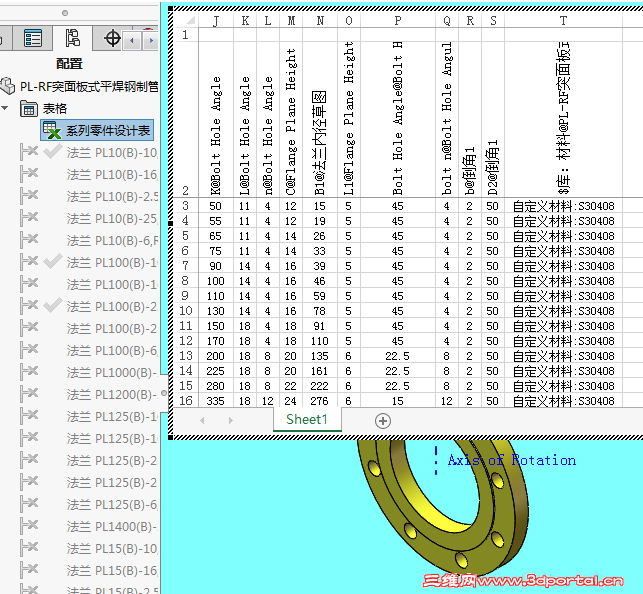This screenshot has width=643, height=594.
Task: Select column header P
Action: 398,20
